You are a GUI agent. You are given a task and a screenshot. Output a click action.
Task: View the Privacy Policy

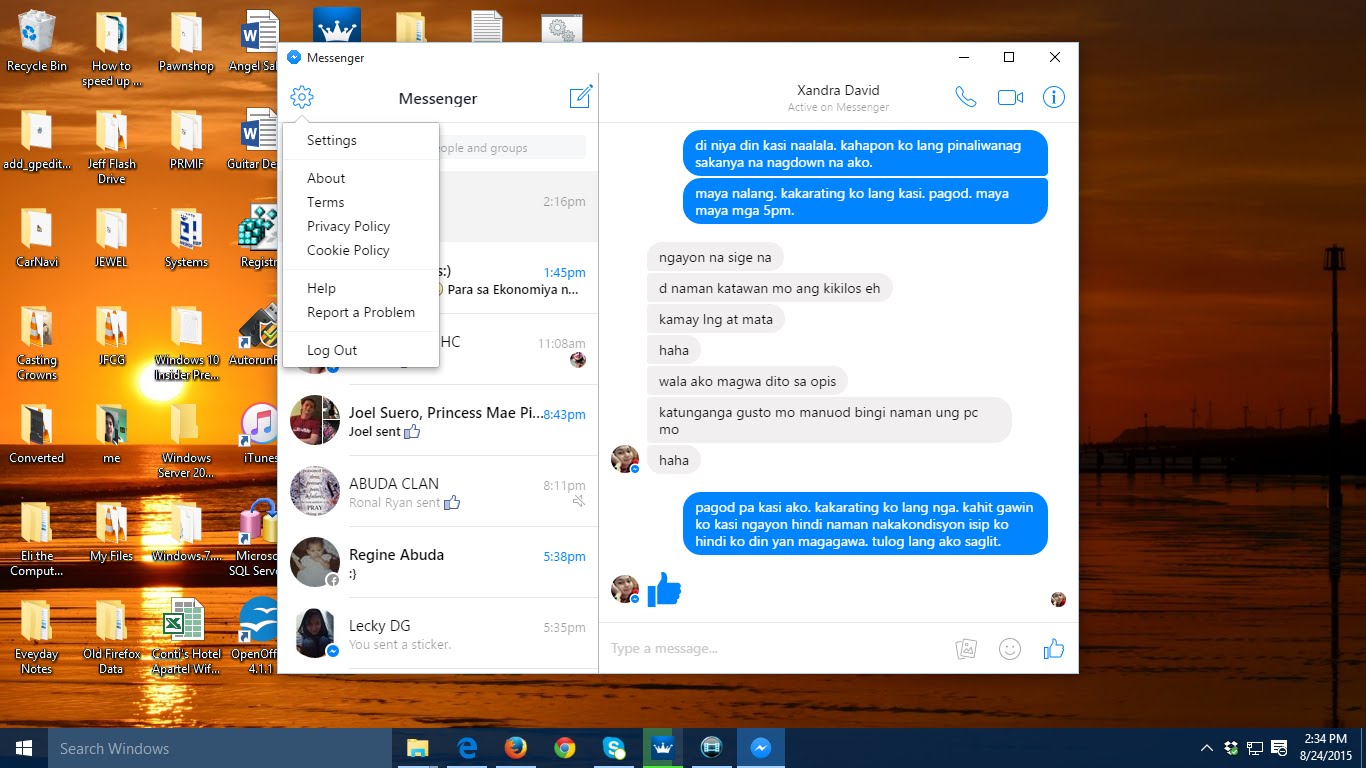coord(348,226)
